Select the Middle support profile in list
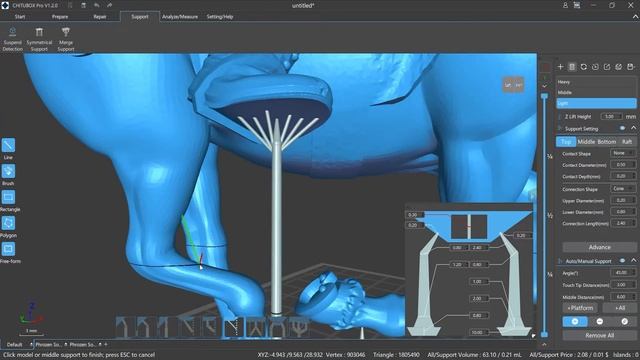 pos(596,93)
